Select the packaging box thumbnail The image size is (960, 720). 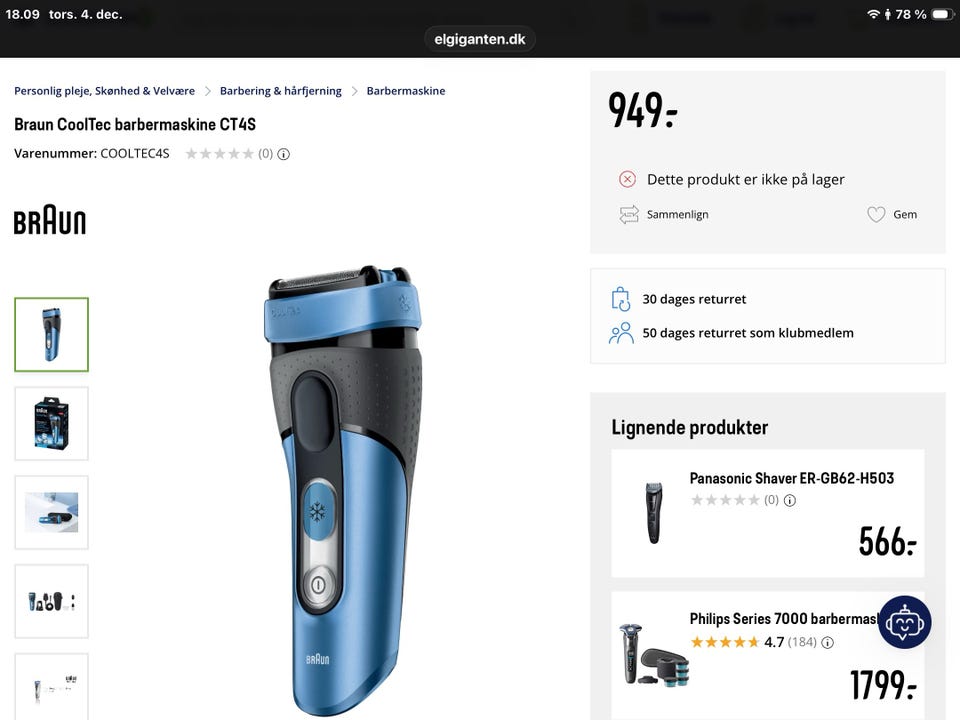click(x=51, y=423)
